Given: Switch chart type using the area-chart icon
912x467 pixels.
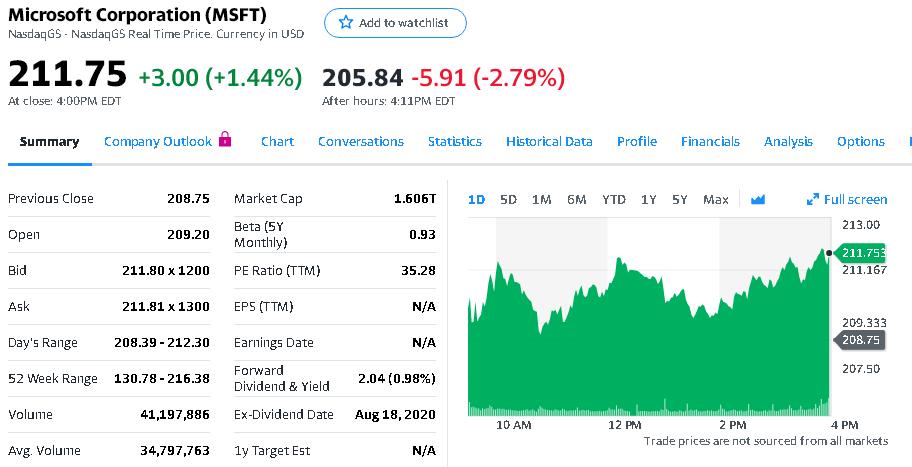Looking at the screenshot, I should tap(757, 199).
